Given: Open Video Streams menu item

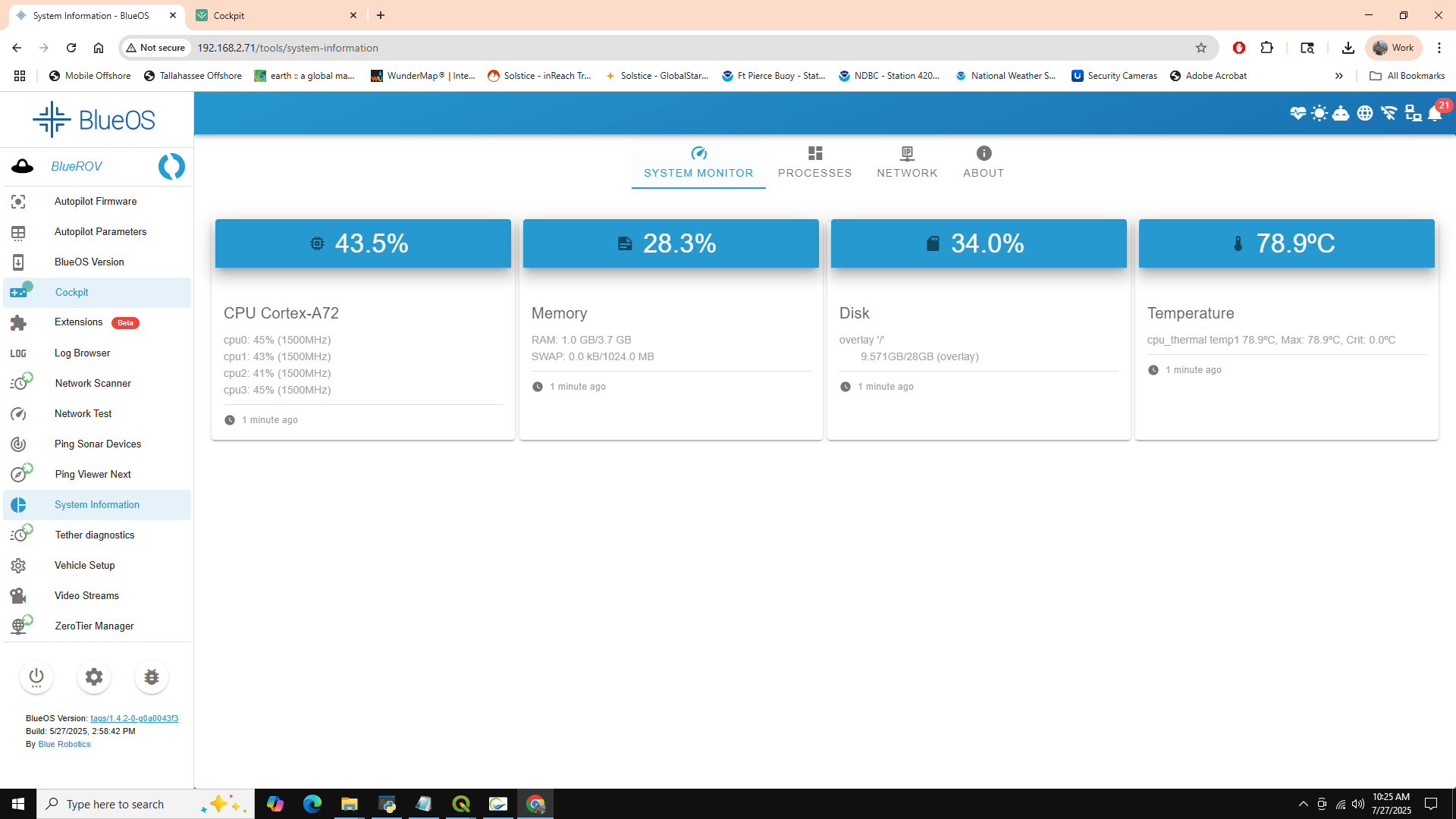Looking at the screenshot, I should click(x=86, y=595).
